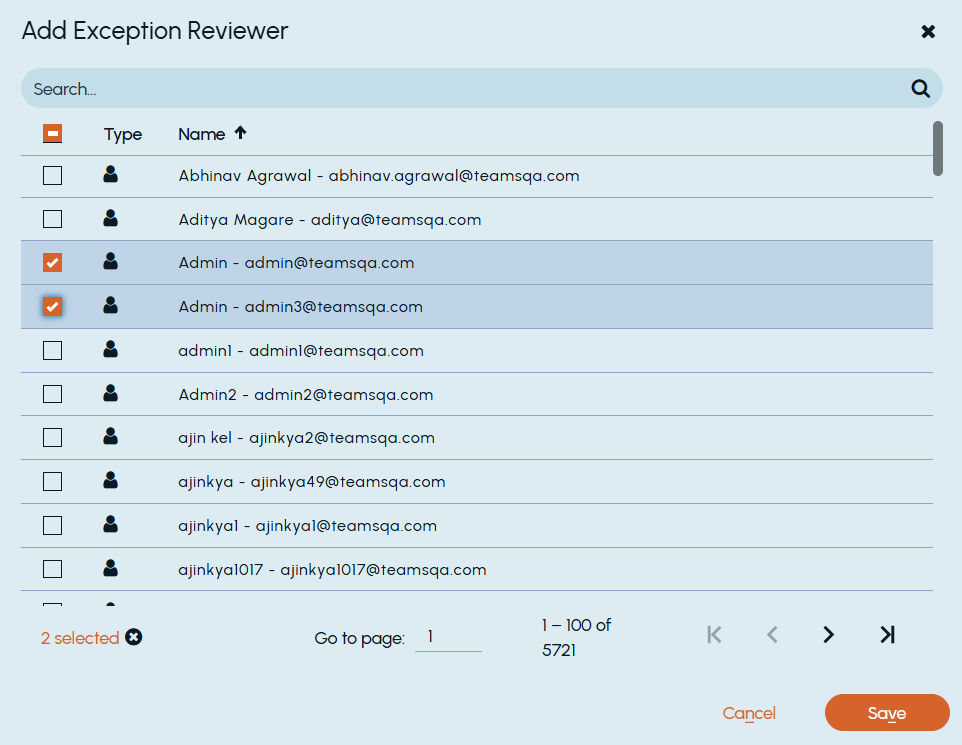Click user icon for ajin kel row

pyautogui.click(x=110, y=436)
